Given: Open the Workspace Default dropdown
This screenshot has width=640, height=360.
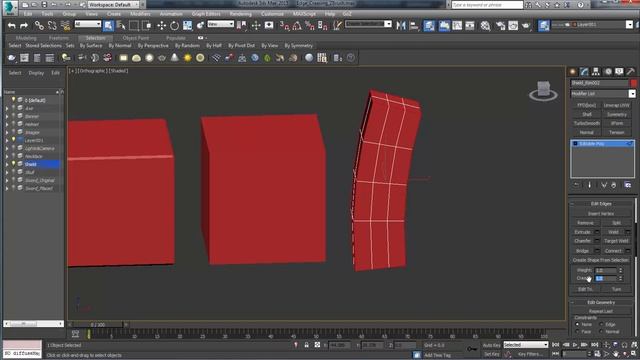Looking at the screenshot, I should point(113,5).
